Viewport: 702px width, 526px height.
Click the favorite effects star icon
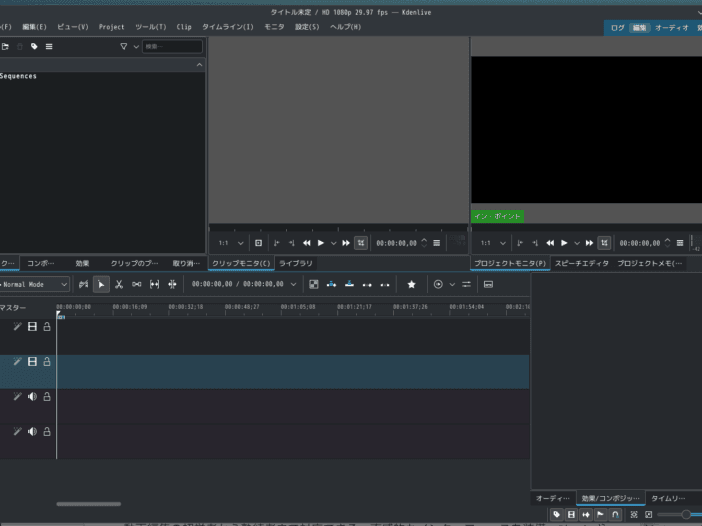click(x=411, y=284)
